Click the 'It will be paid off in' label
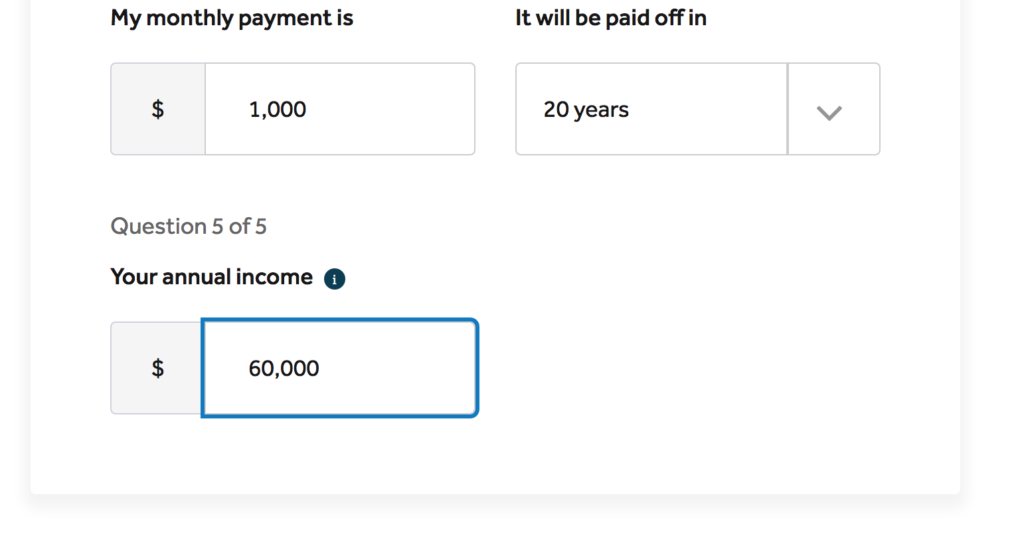 coord(610,18)
